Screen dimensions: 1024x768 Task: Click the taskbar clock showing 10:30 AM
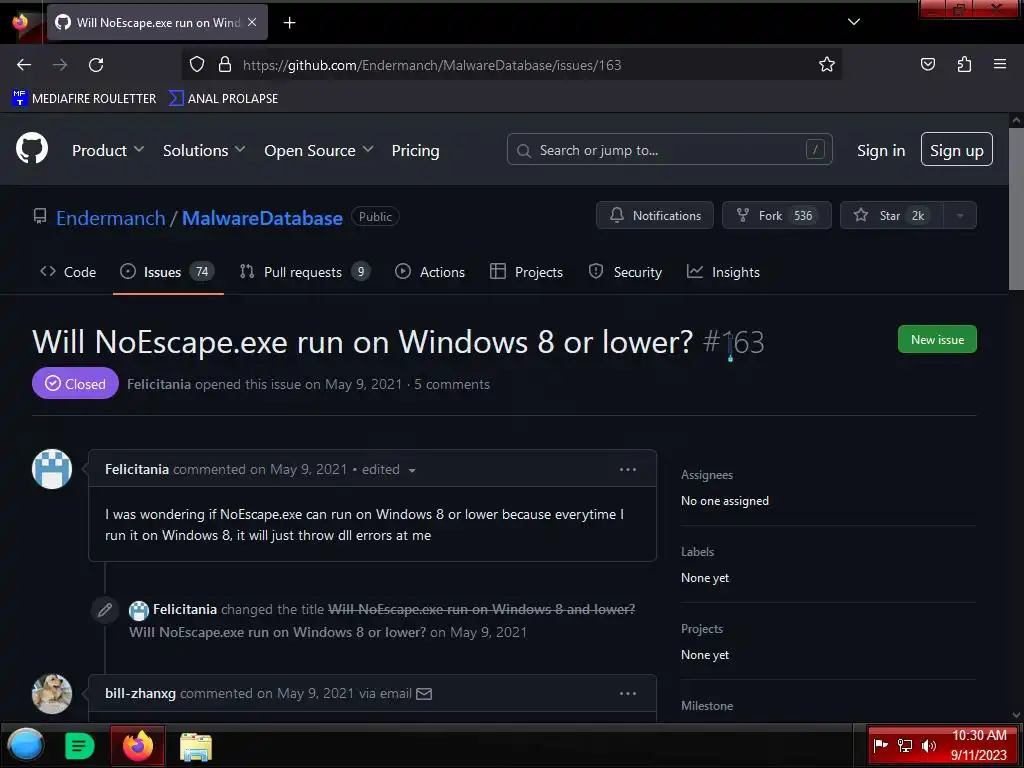point(978,745)
